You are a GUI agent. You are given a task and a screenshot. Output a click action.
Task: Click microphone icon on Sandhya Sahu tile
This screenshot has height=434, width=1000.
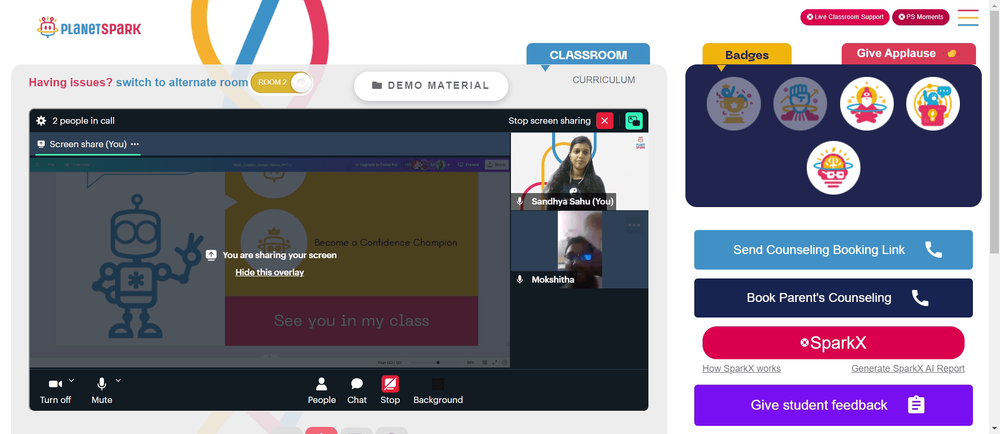point(520,201)
